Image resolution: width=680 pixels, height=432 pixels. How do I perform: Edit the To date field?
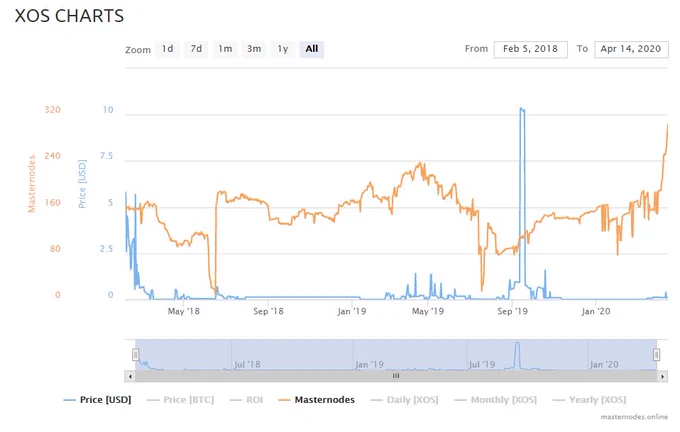631,49
